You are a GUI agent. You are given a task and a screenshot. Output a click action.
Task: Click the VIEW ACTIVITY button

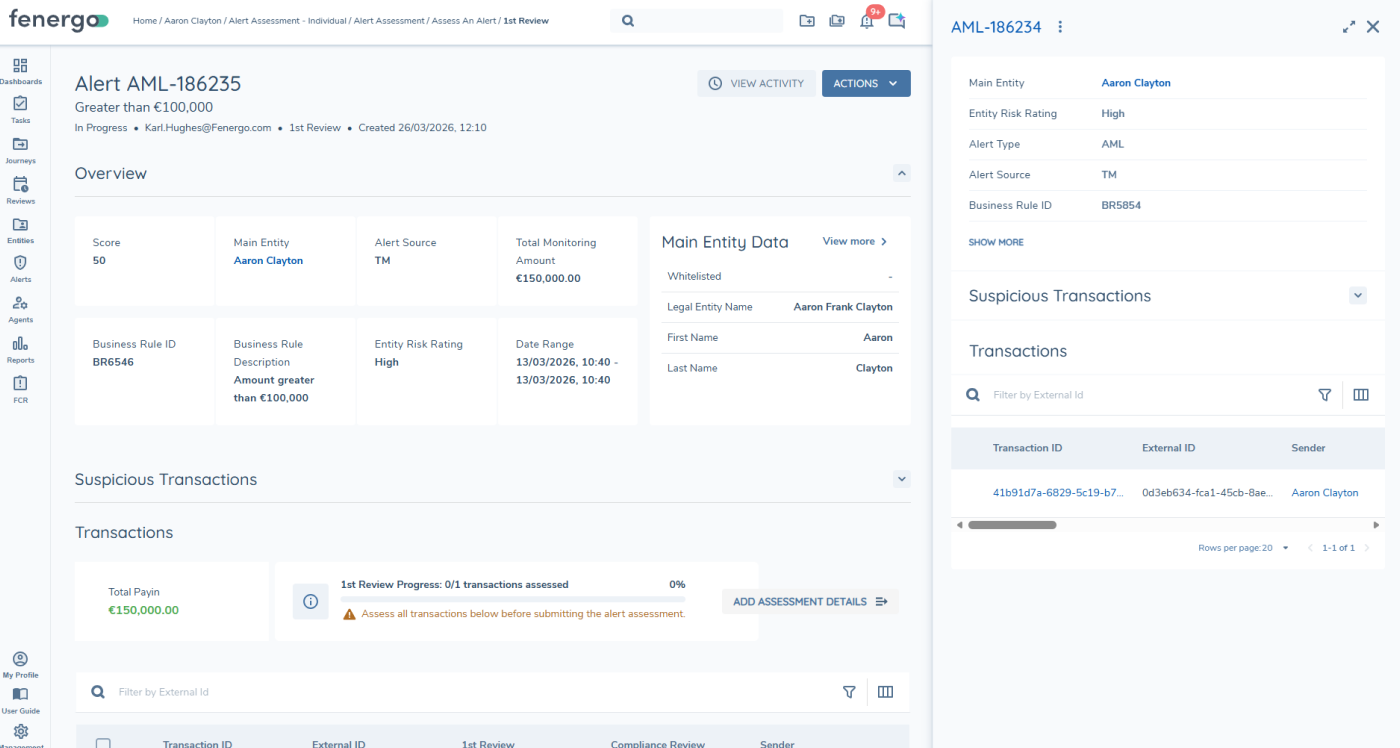tap(756, 84)
